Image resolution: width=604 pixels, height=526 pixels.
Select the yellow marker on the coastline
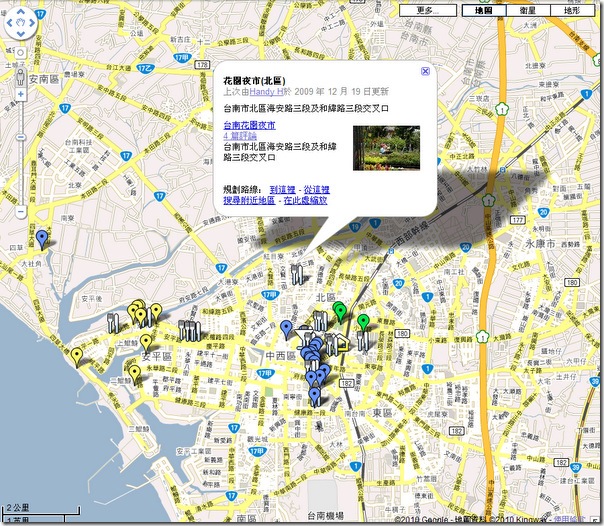(77, 357)
